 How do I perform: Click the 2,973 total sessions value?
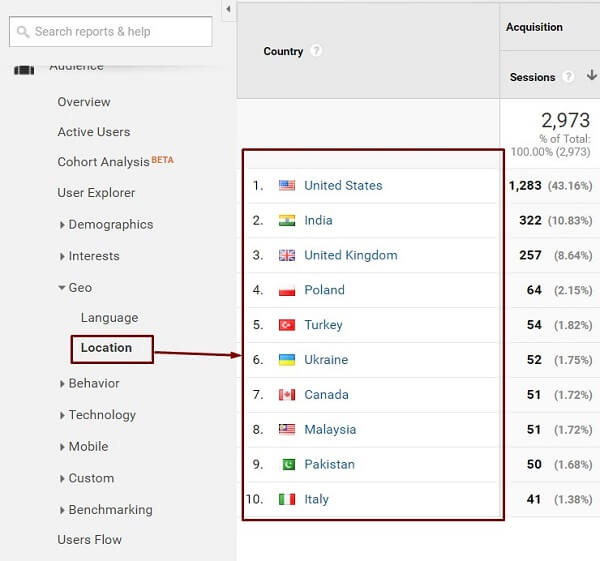pyautogui.click(x=566, y=121)
